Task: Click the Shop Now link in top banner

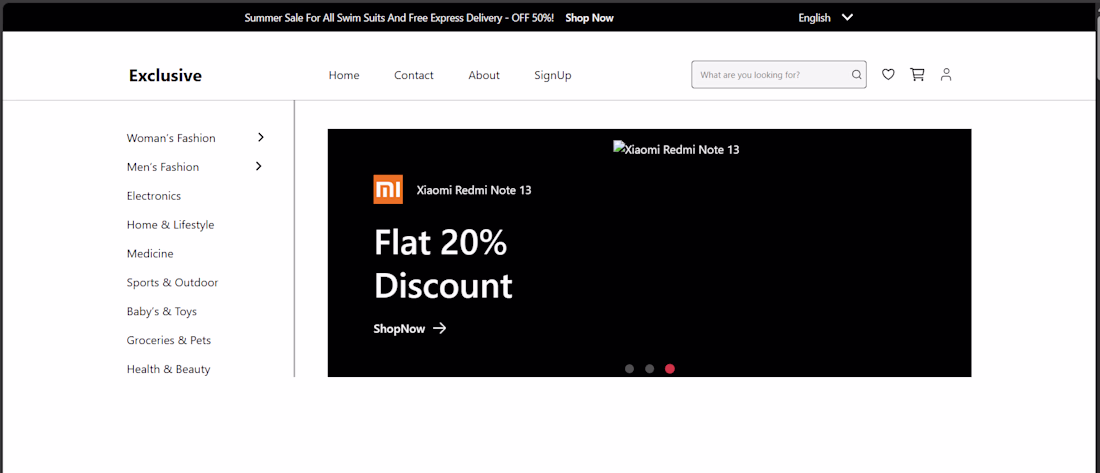Action: (589, 18)
